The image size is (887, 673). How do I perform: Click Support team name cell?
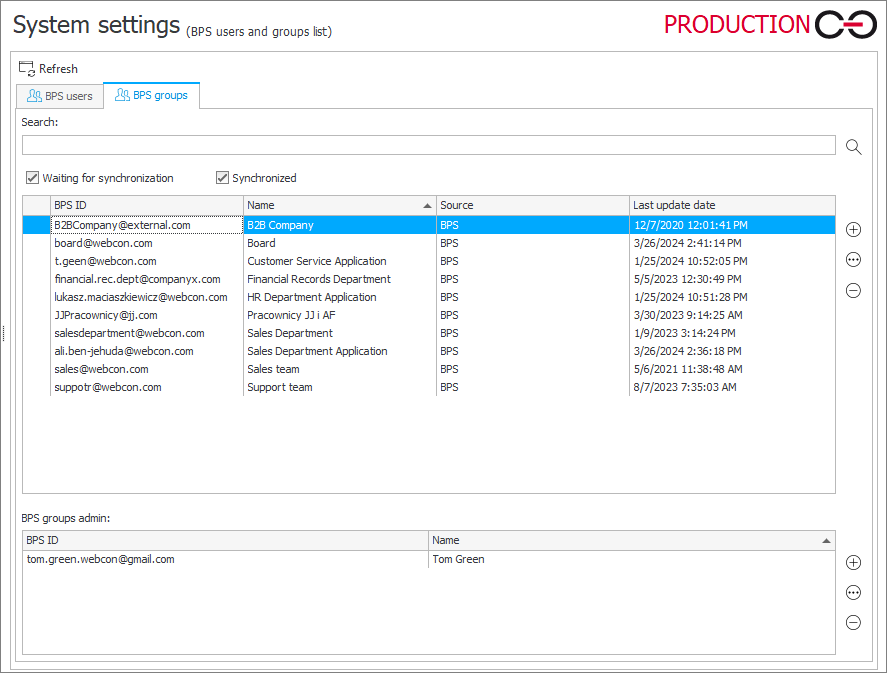[x=339, y=387]
